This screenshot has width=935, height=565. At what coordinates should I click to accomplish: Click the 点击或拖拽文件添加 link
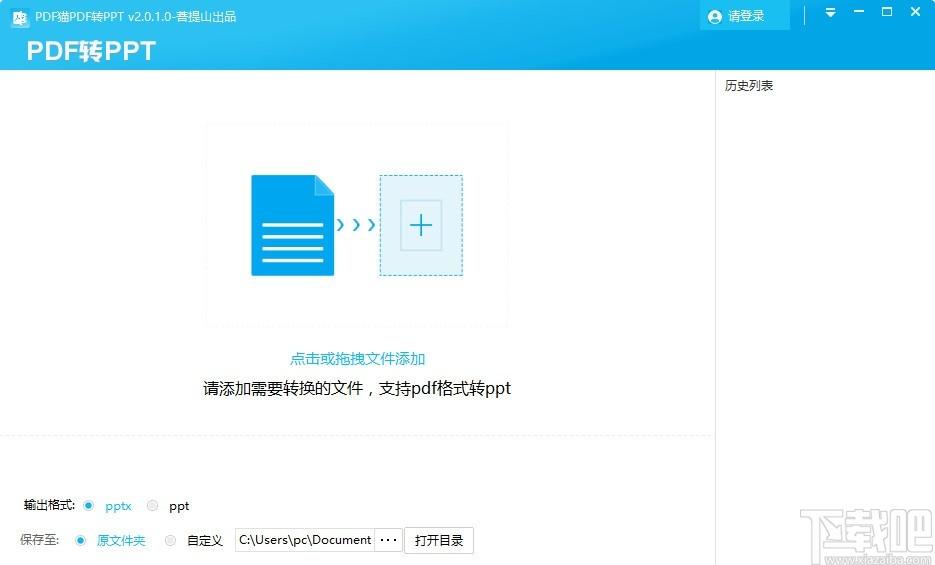pos(357,359)
